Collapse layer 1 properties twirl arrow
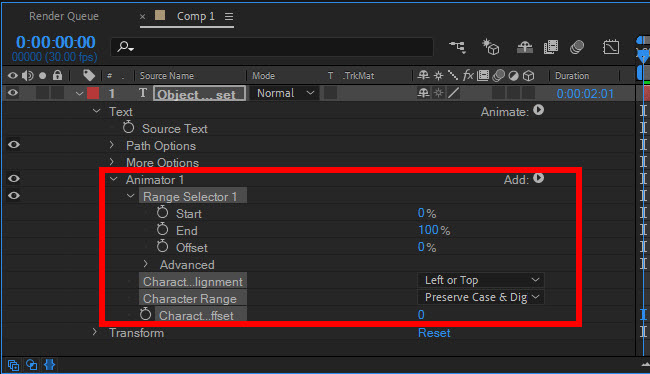The height and width of the screenshot is (374, 650). (x=80, y=94)
